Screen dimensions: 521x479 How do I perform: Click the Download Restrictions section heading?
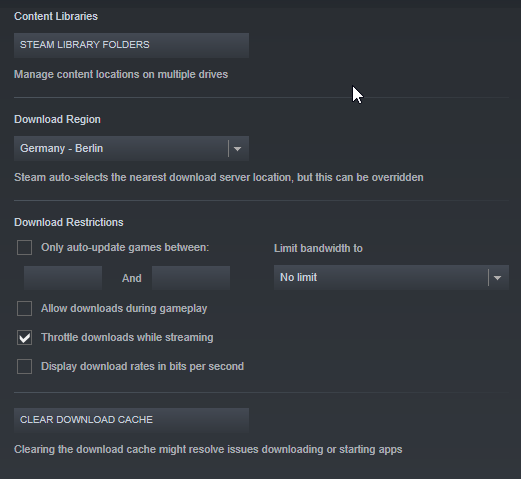pos(69,222)
